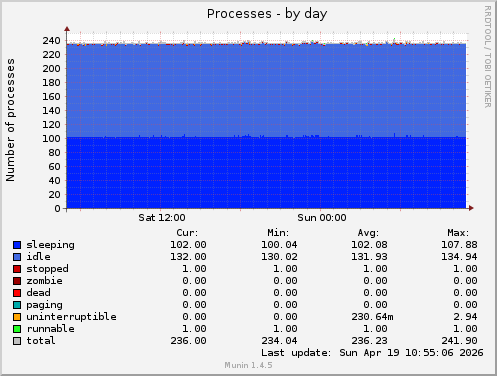The width and height of the screenshot is (497, 376).
Task: Click the uninterruptible legend color swatch
Action: point(17,317)
